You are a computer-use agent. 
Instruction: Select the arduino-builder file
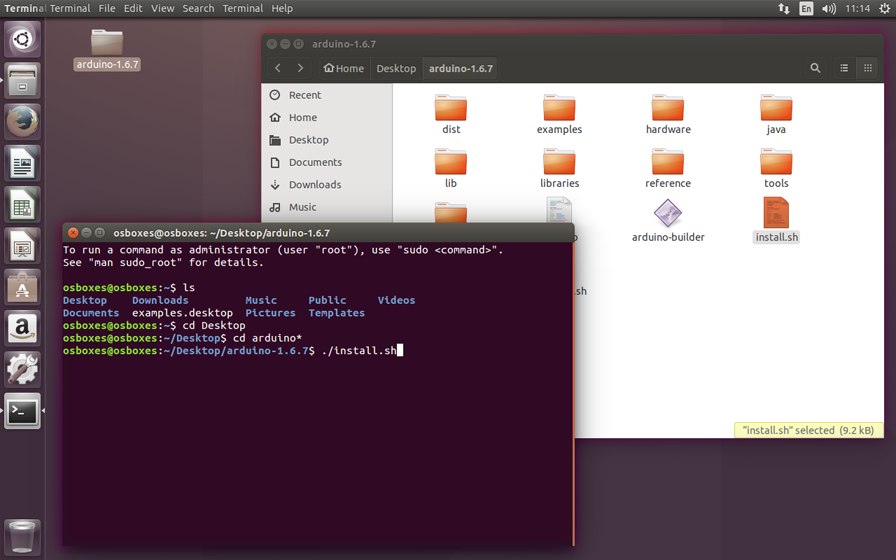point(668,221)
